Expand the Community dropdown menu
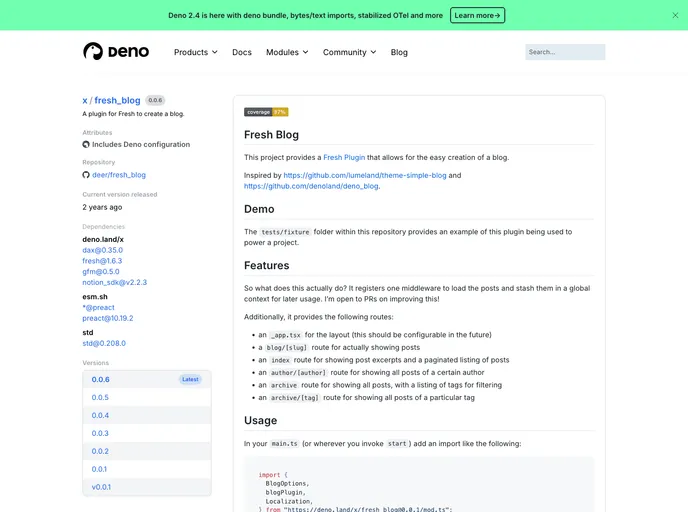Image resolution: width=688 pixels, height=512 pixels. click(349, 52)
